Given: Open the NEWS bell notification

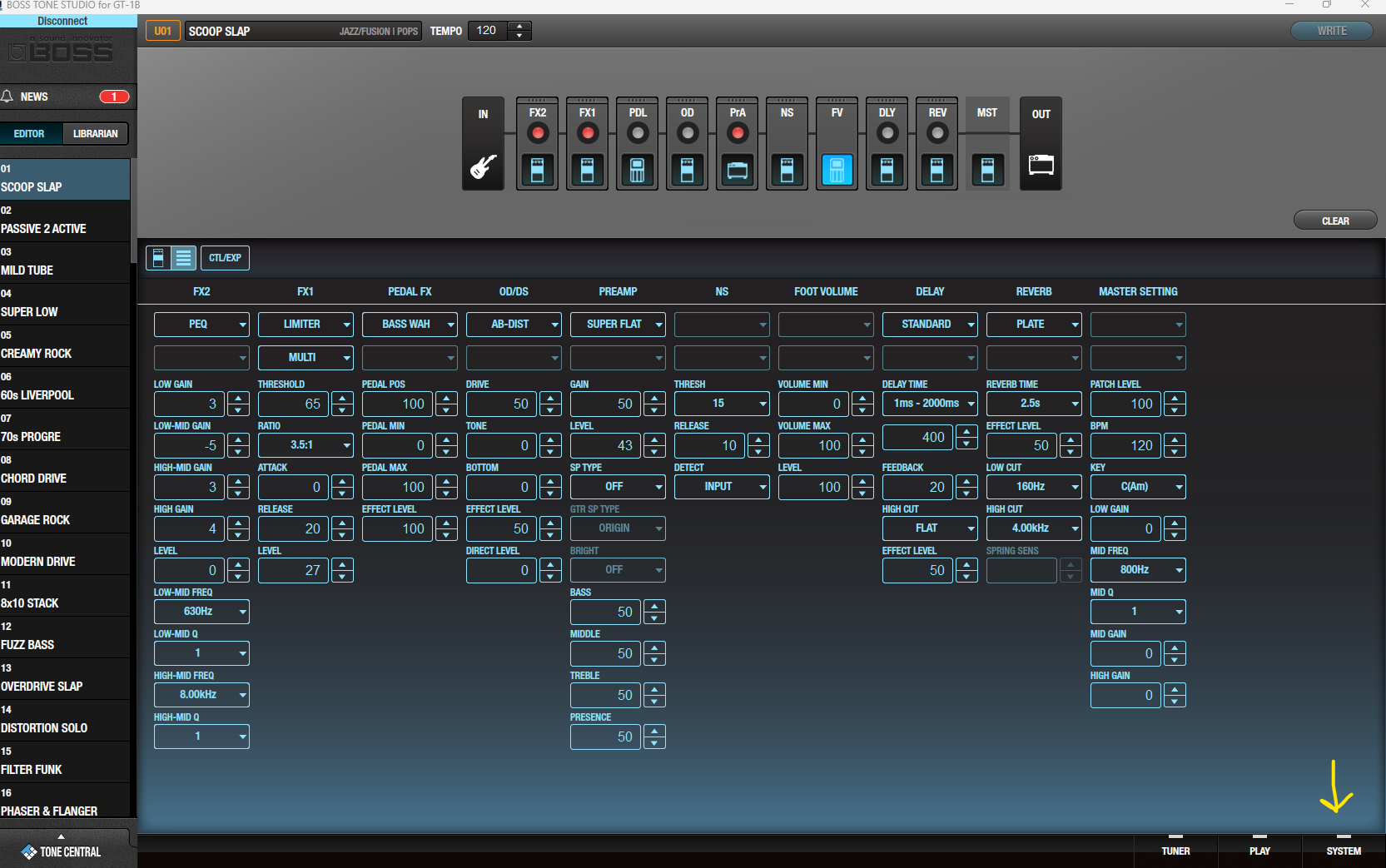Looking at the screenshot, I should 7,97.
